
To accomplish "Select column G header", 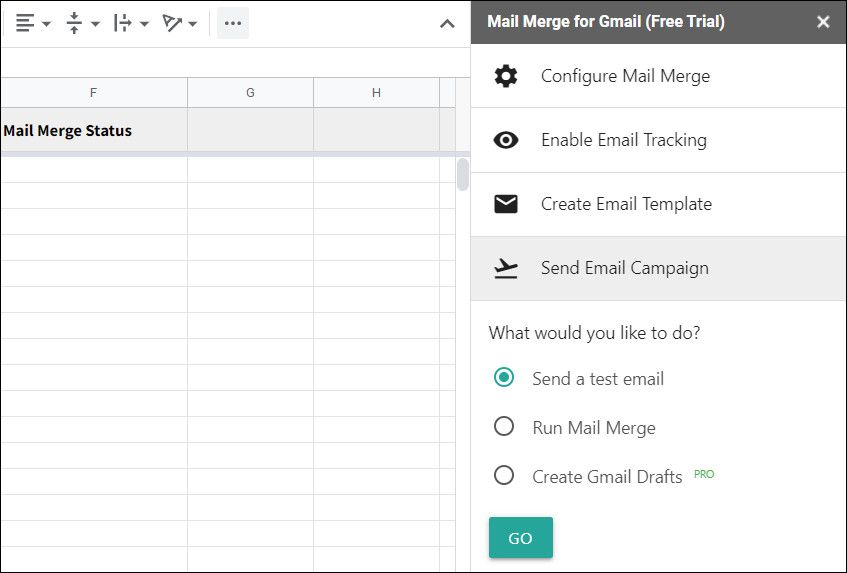I will tap(250, 92).
